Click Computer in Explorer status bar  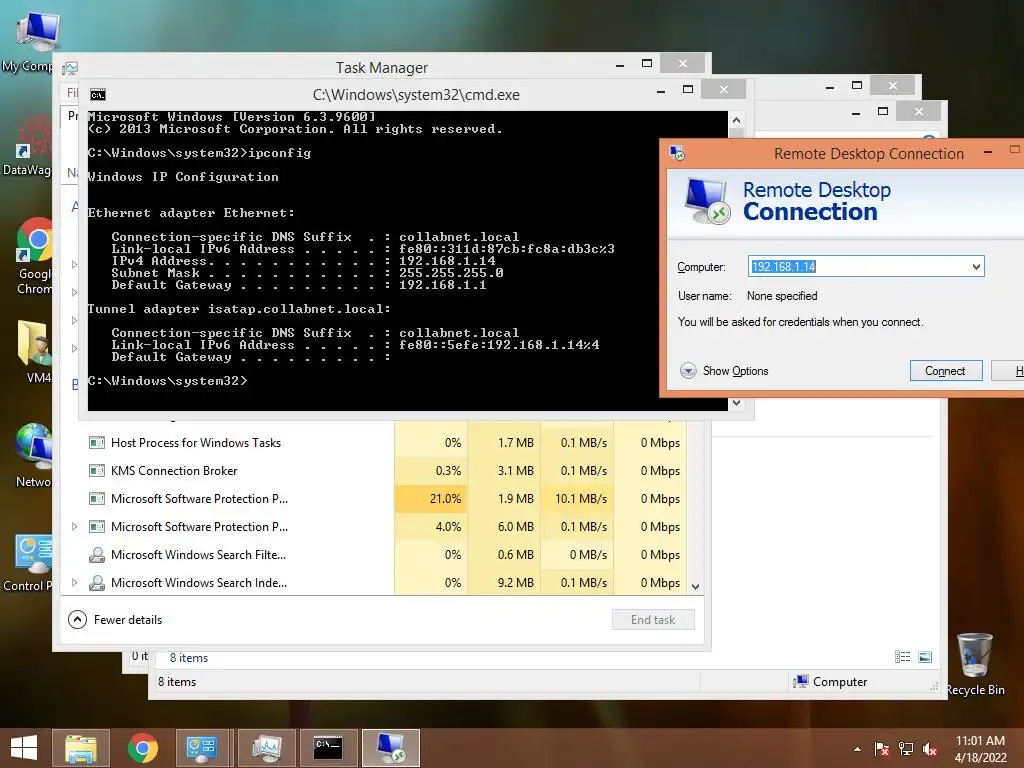tap(831, 682)
